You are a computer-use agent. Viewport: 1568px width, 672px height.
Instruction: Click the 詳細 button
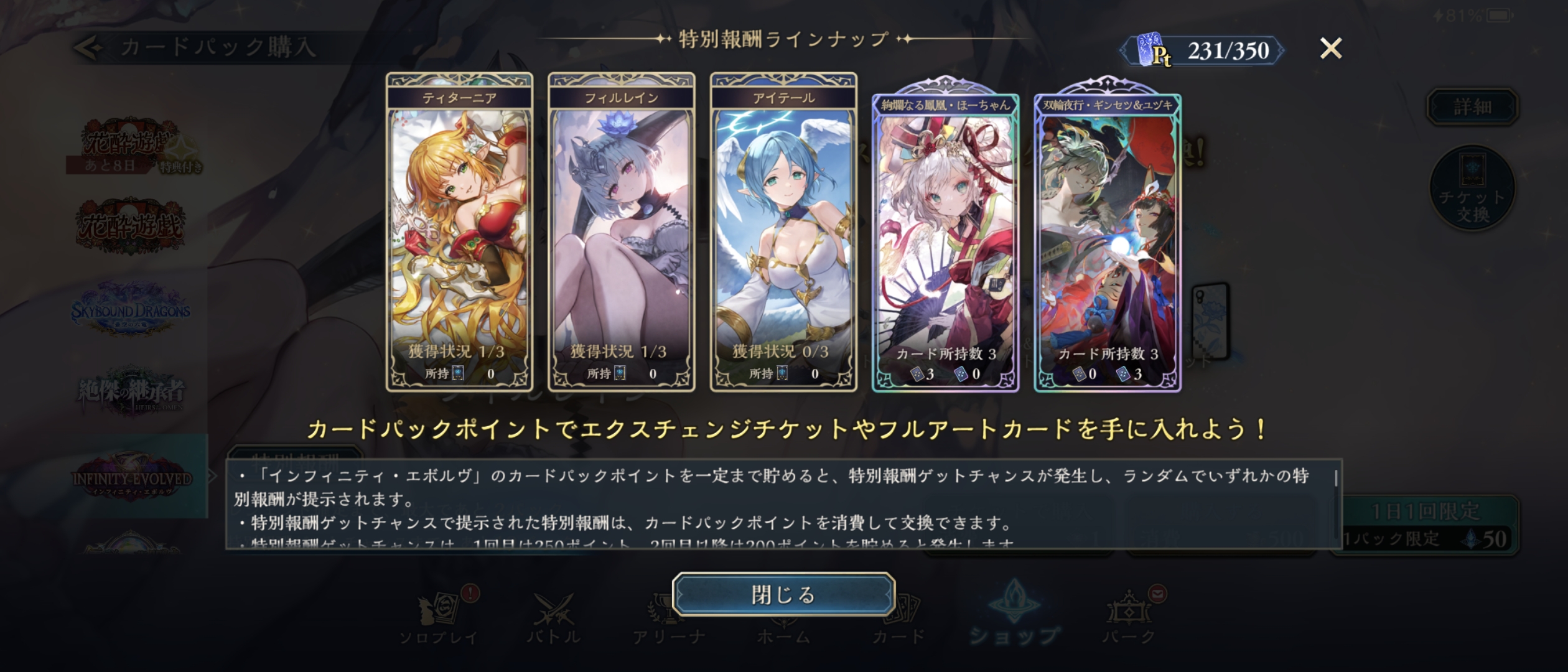[1472, 107]
